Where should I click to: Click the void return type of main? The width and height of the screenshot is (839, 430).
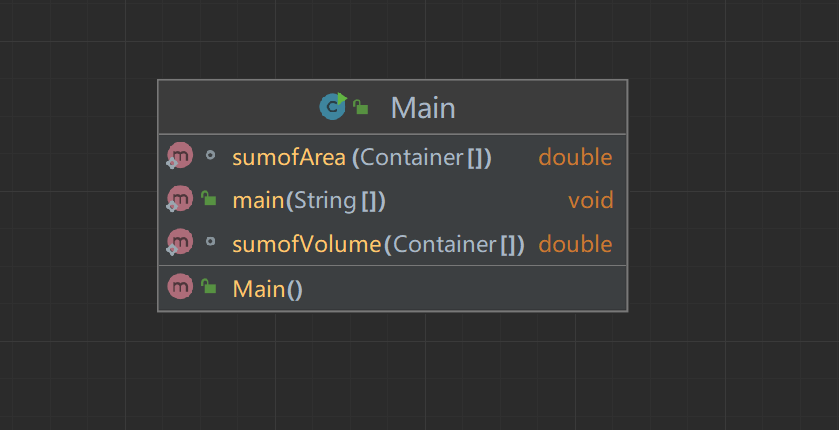[590, 201]
